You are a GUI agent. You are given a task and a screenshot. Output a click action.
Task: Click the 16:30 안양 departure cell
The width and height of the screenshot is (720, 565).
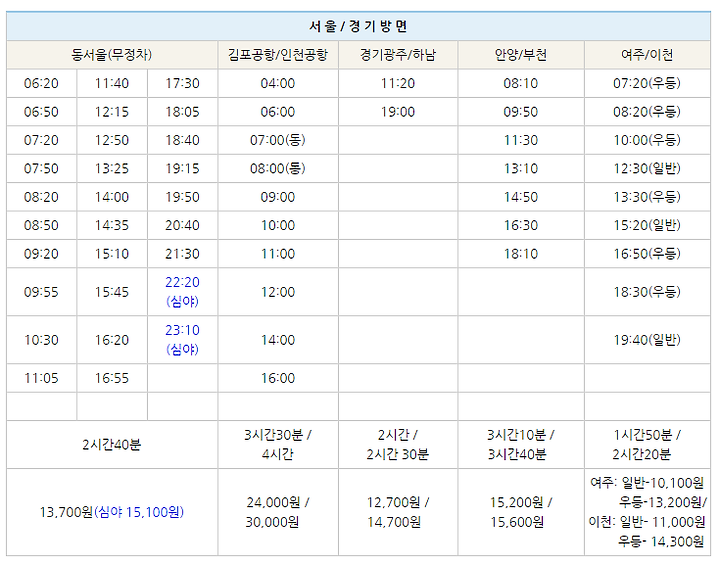[x=521, y=226]
